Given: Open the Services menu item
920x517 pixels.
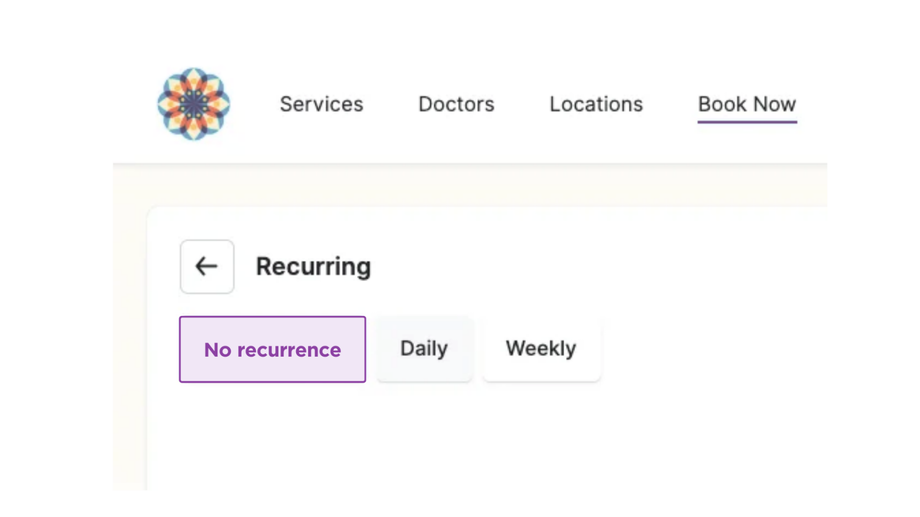Looking at the screenshot, I should tap(321, 104).
